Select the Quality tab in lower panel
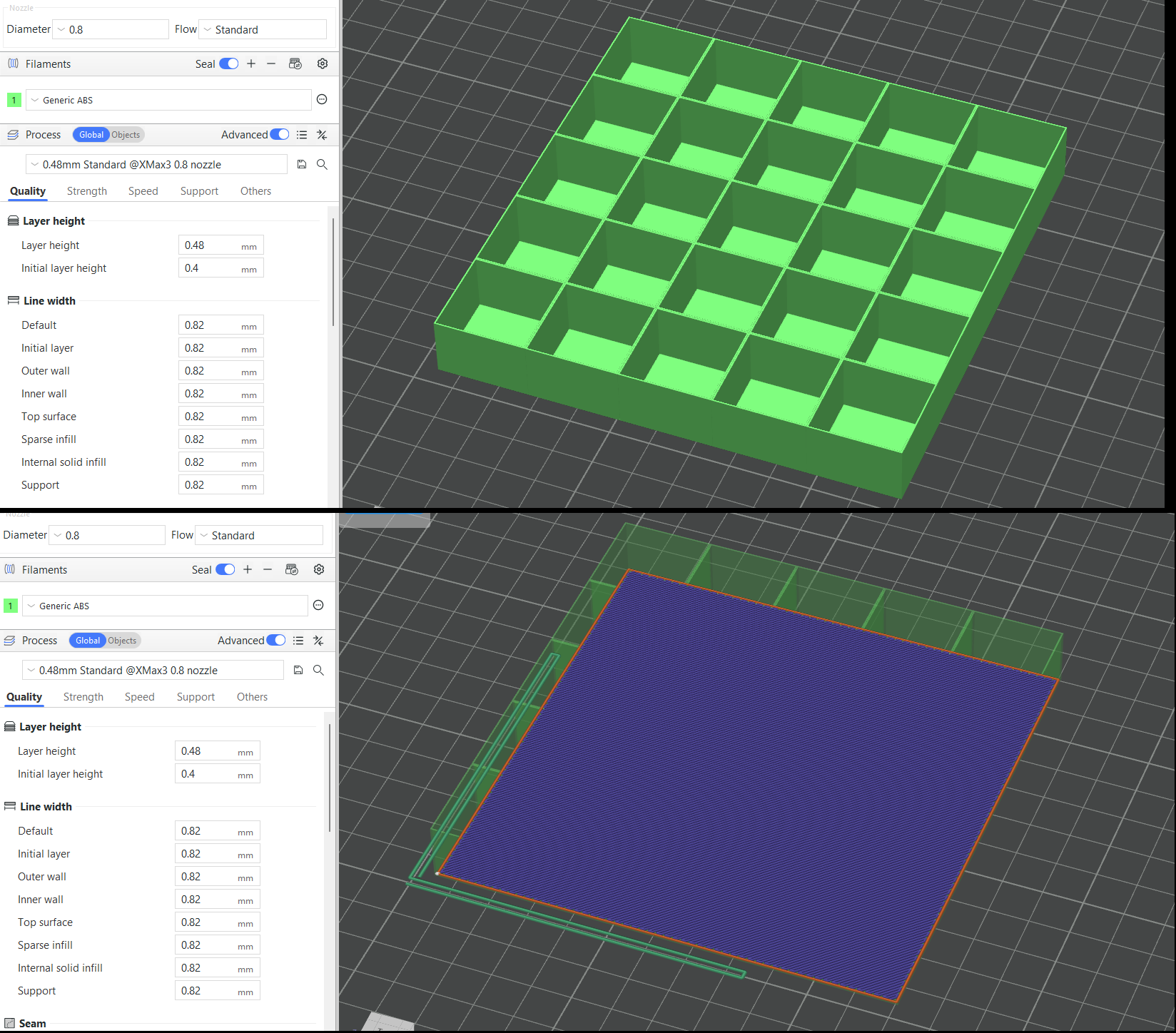The image size is (1176, 1033). [x=24, y=697]
